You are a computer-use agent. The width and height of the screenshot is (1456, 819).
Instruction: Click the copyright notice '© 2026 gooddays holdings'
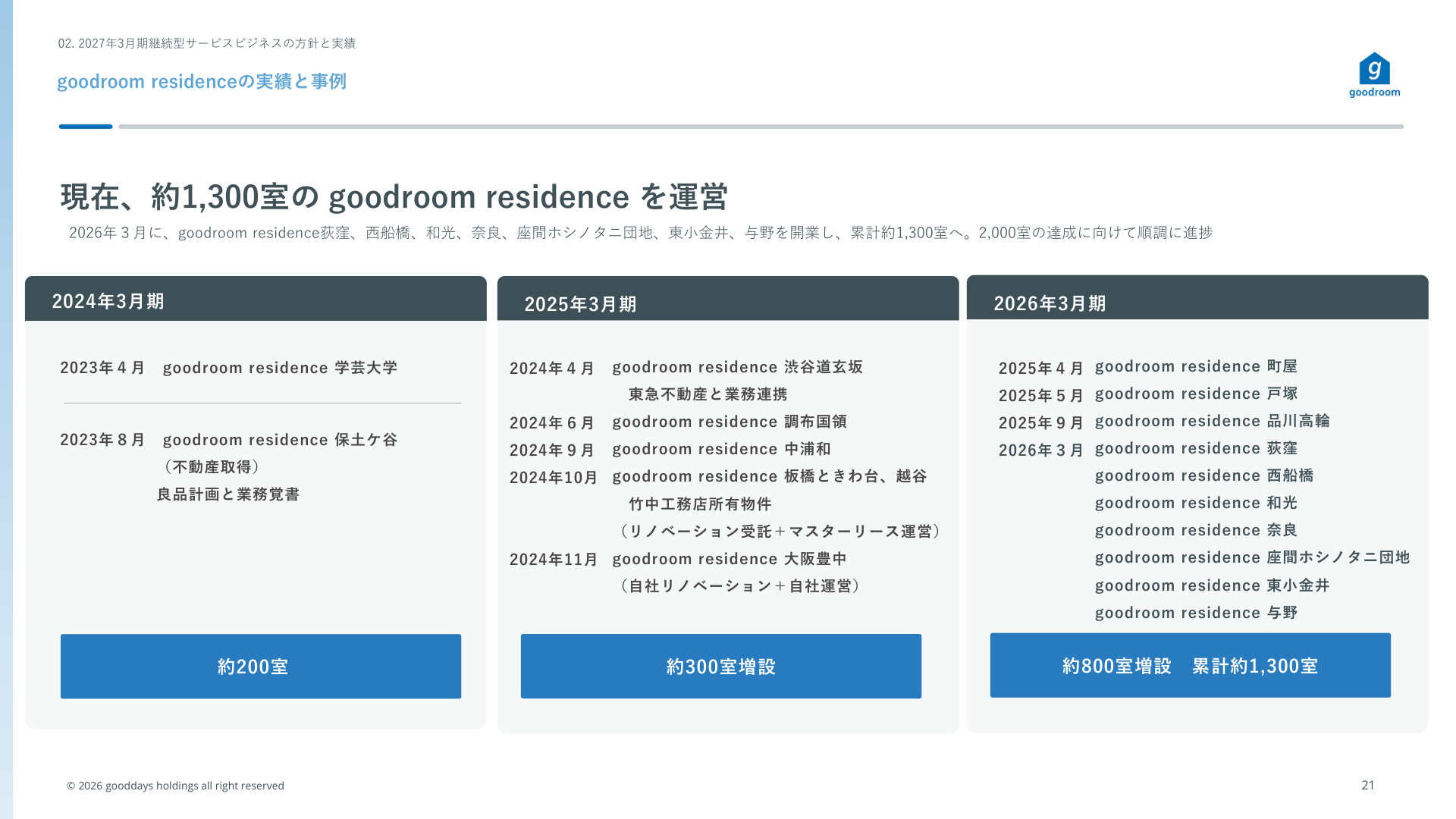coord(176,786)
